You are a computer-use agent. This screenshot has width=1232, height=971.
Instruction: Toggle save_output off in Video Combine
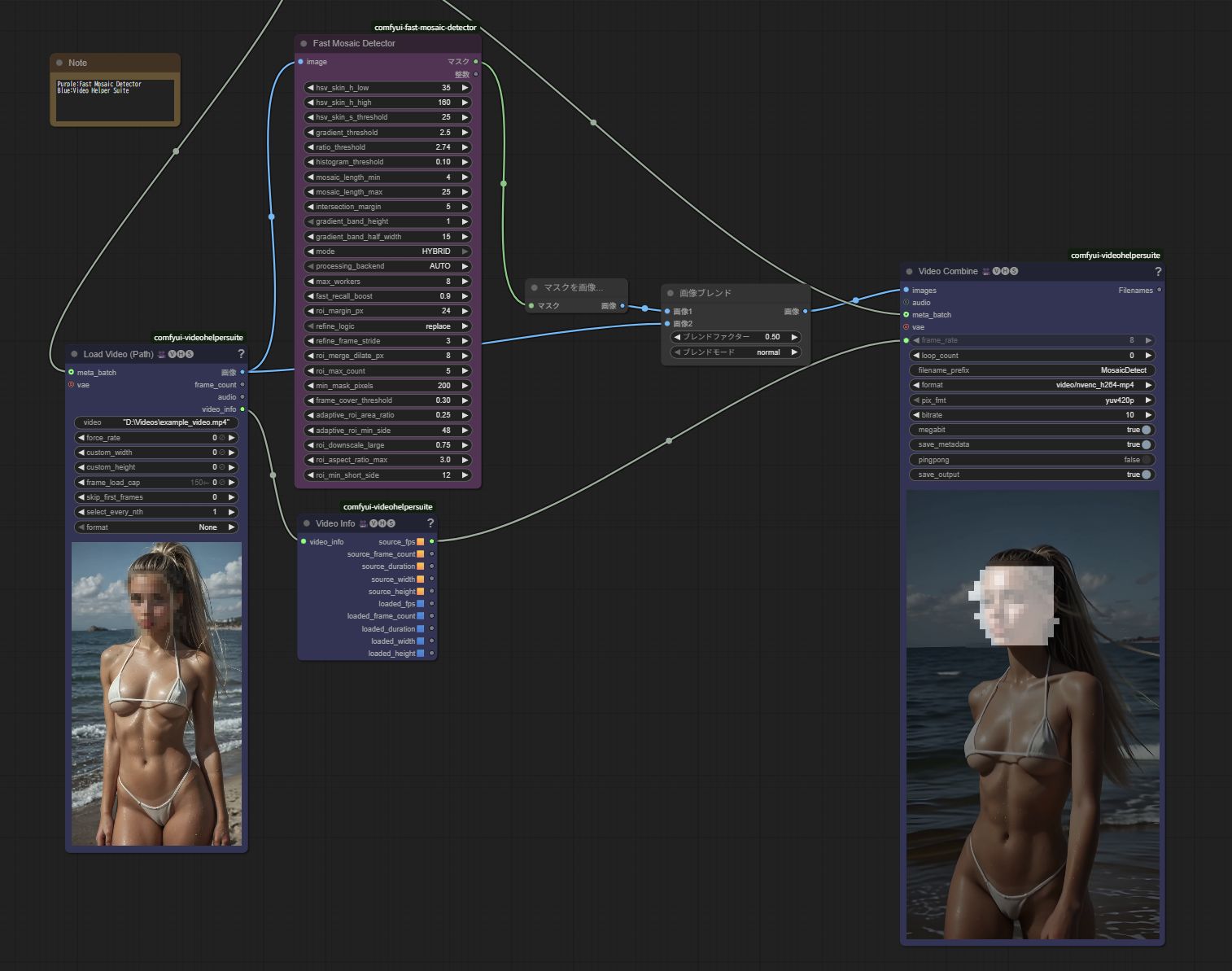(1146, 475)
